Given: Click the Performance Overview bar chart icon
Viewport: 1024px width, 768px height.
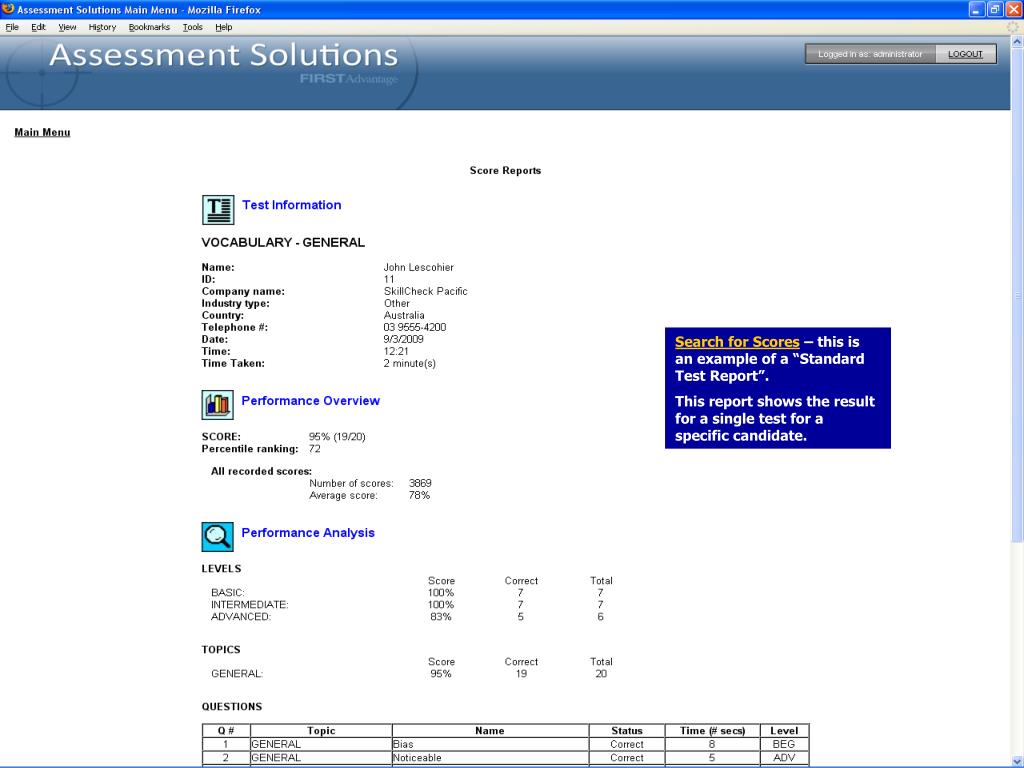Looking at the screenshot, I should [x=217, y=405].
